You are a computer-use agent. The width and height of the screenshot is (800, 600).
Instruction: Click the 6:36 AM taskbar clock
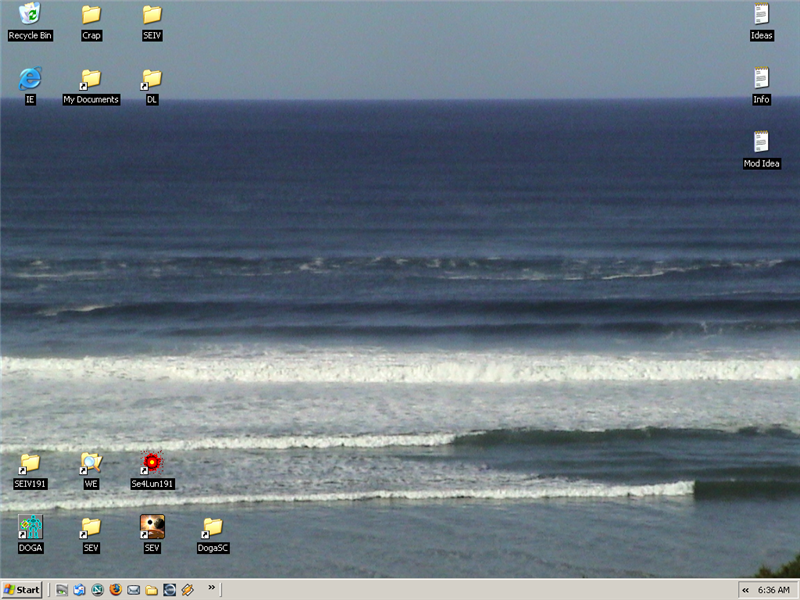[x=774, y=590]
